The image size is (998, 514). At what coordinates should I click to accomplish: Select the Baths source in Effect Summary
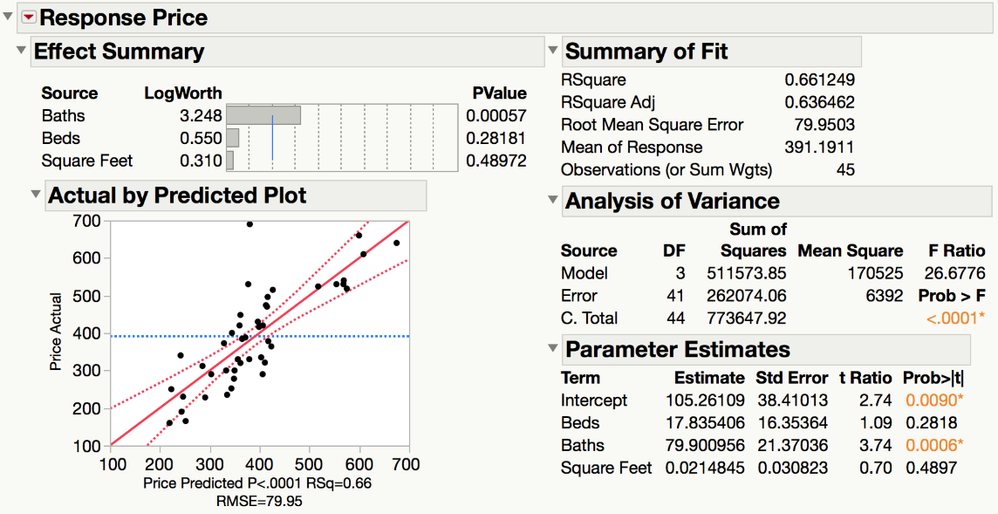coord(62,115)
